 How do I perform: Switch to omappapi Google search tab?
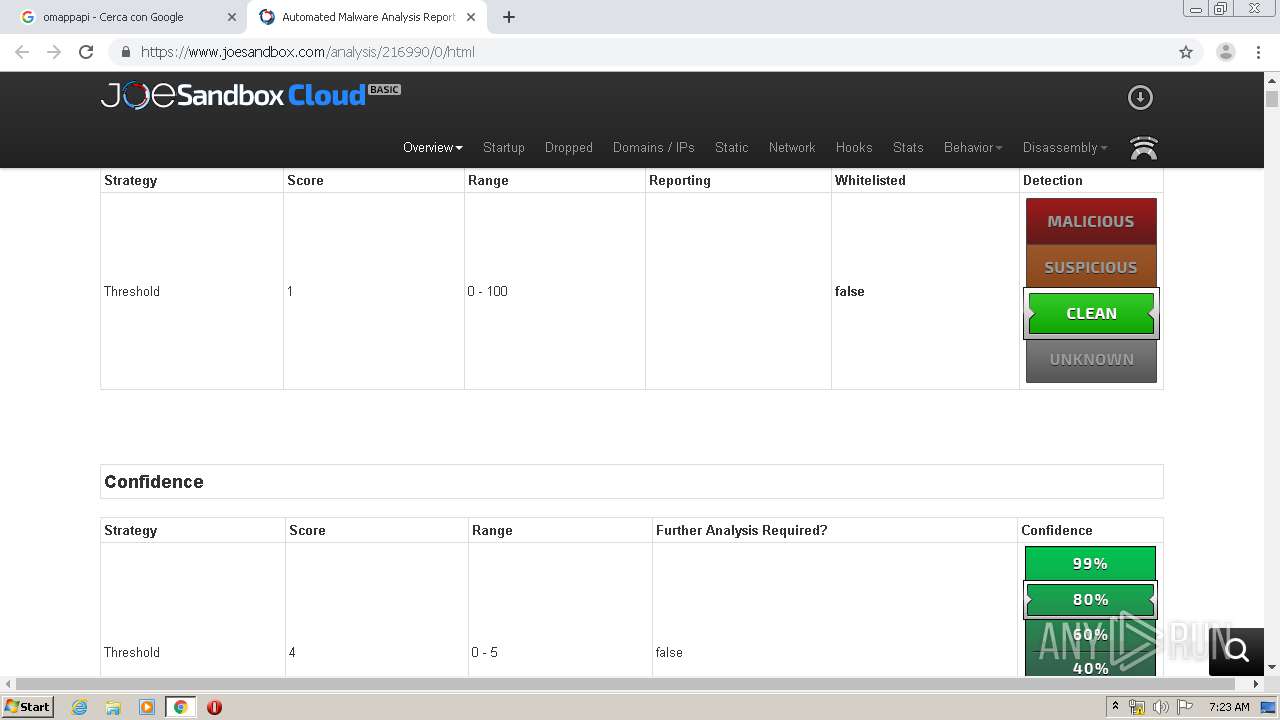129,17
